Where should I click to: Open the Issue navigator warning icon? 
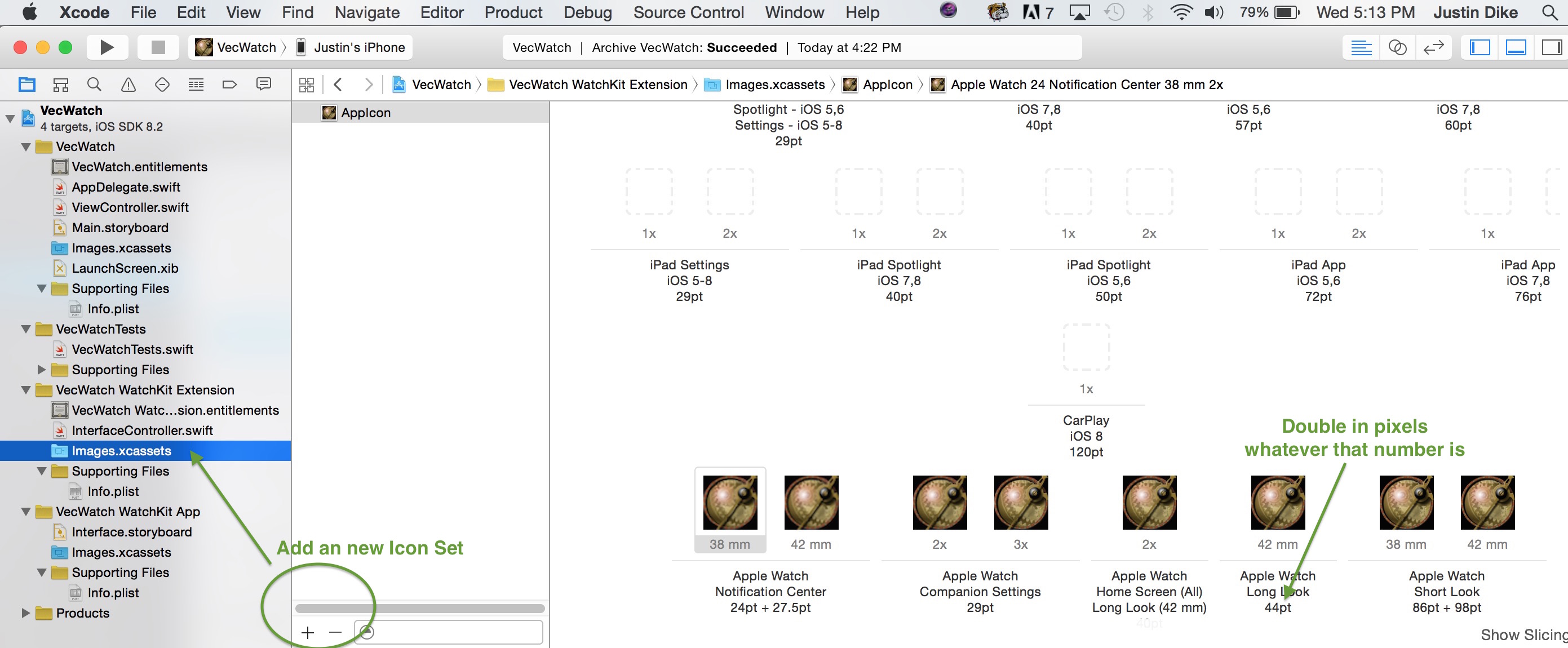click(x=128, y=85)
